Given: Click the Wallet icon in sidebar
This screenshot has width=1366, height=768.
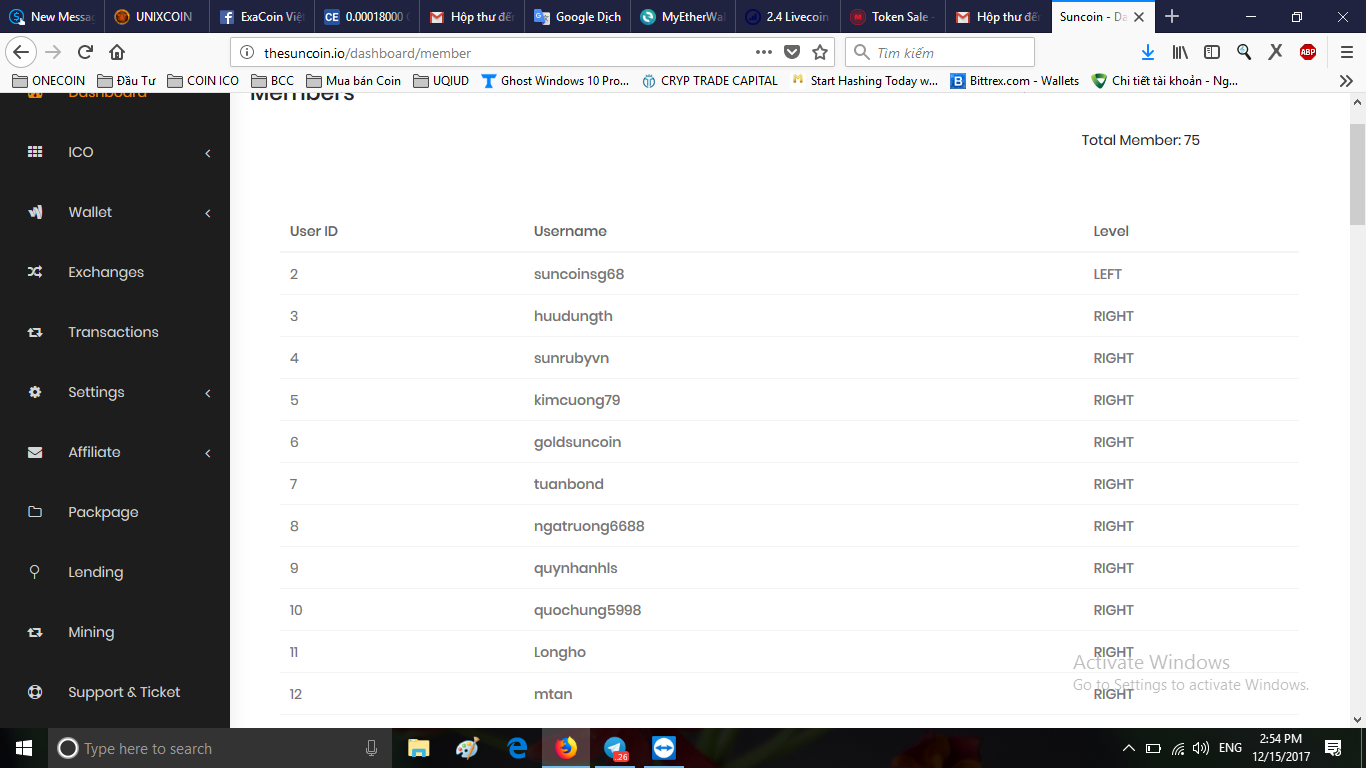Looking at the screenshot, I should point(35,212).
